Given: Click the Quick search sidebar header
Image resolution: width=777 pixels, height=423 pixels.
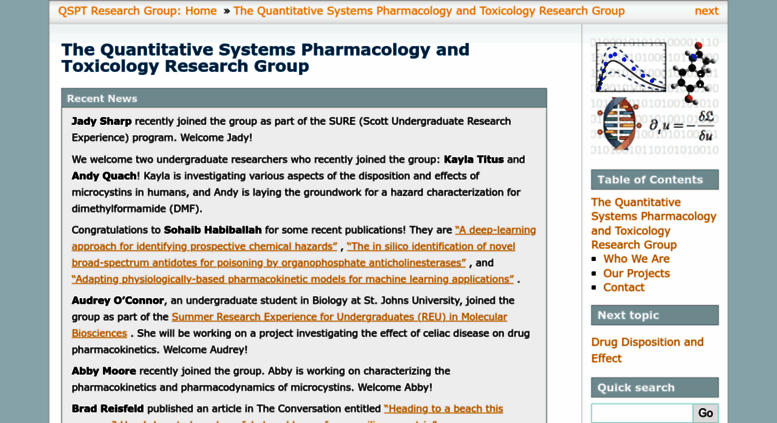Looking at the screenshot, I should click(655, 388).
